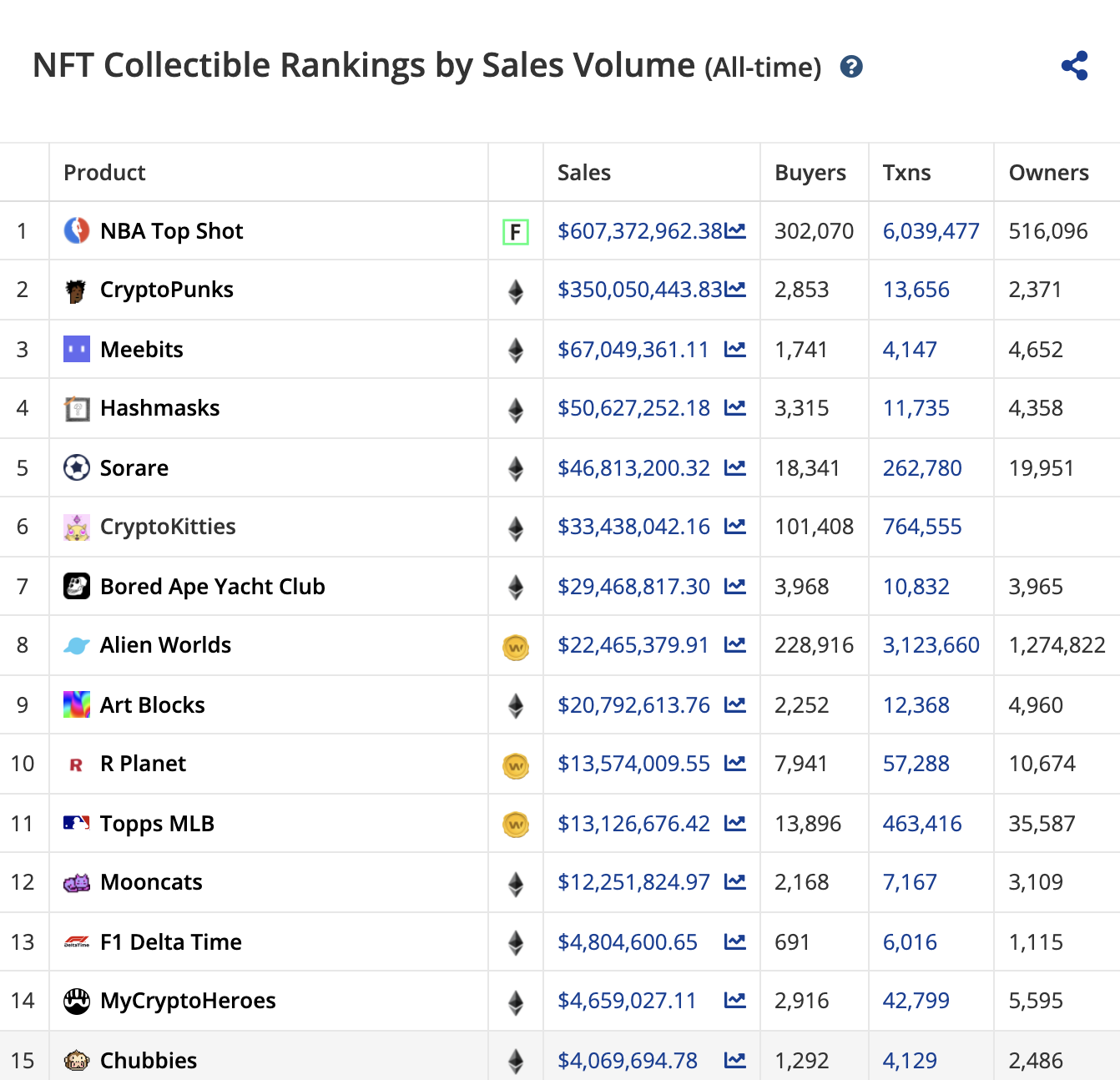1120x1080 pixels.
Task: Open NBA Top Shot transactions 6,039,477
Action: point(931,231)
